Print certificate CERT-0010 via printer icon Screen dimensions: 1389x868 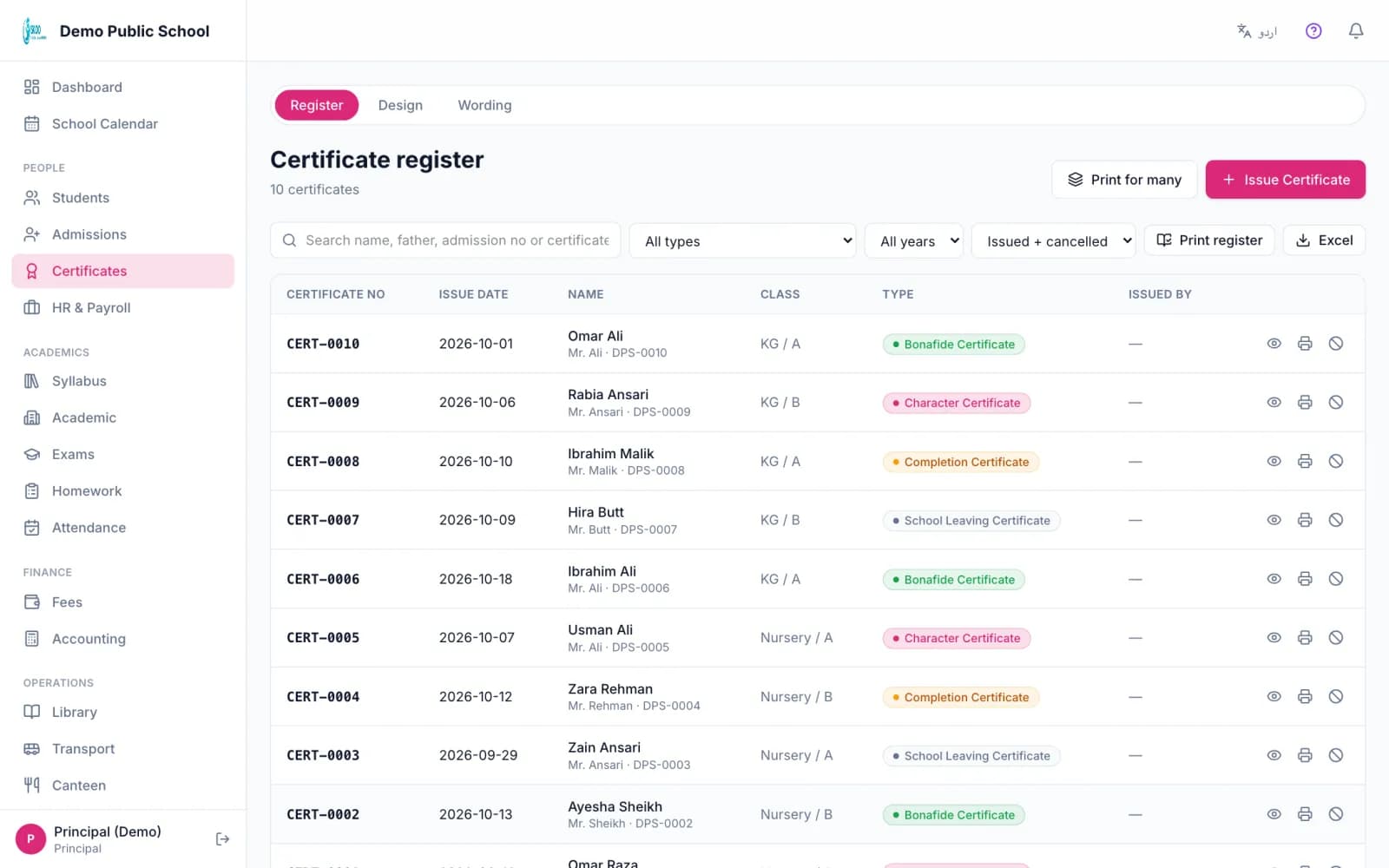tap(1305, 344)
